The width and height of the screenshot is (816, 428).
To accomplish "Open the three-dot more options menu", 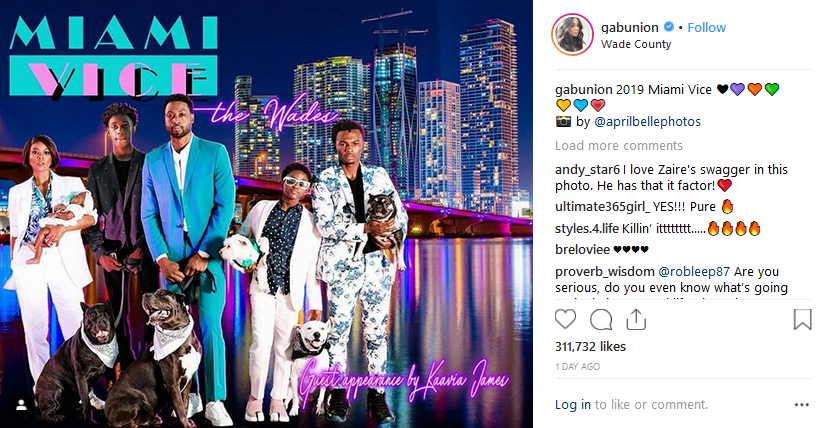I will 801,405.
